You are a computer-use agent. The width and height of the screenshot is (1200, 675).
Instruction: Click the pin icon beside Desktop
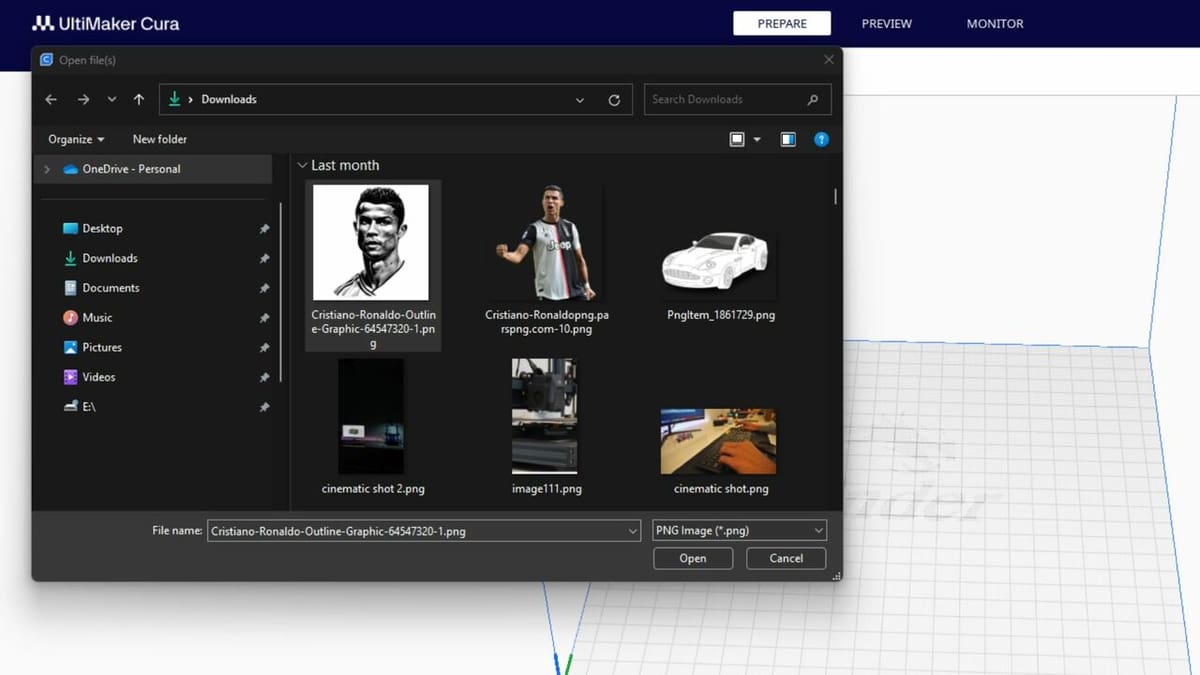click(264, 229)
